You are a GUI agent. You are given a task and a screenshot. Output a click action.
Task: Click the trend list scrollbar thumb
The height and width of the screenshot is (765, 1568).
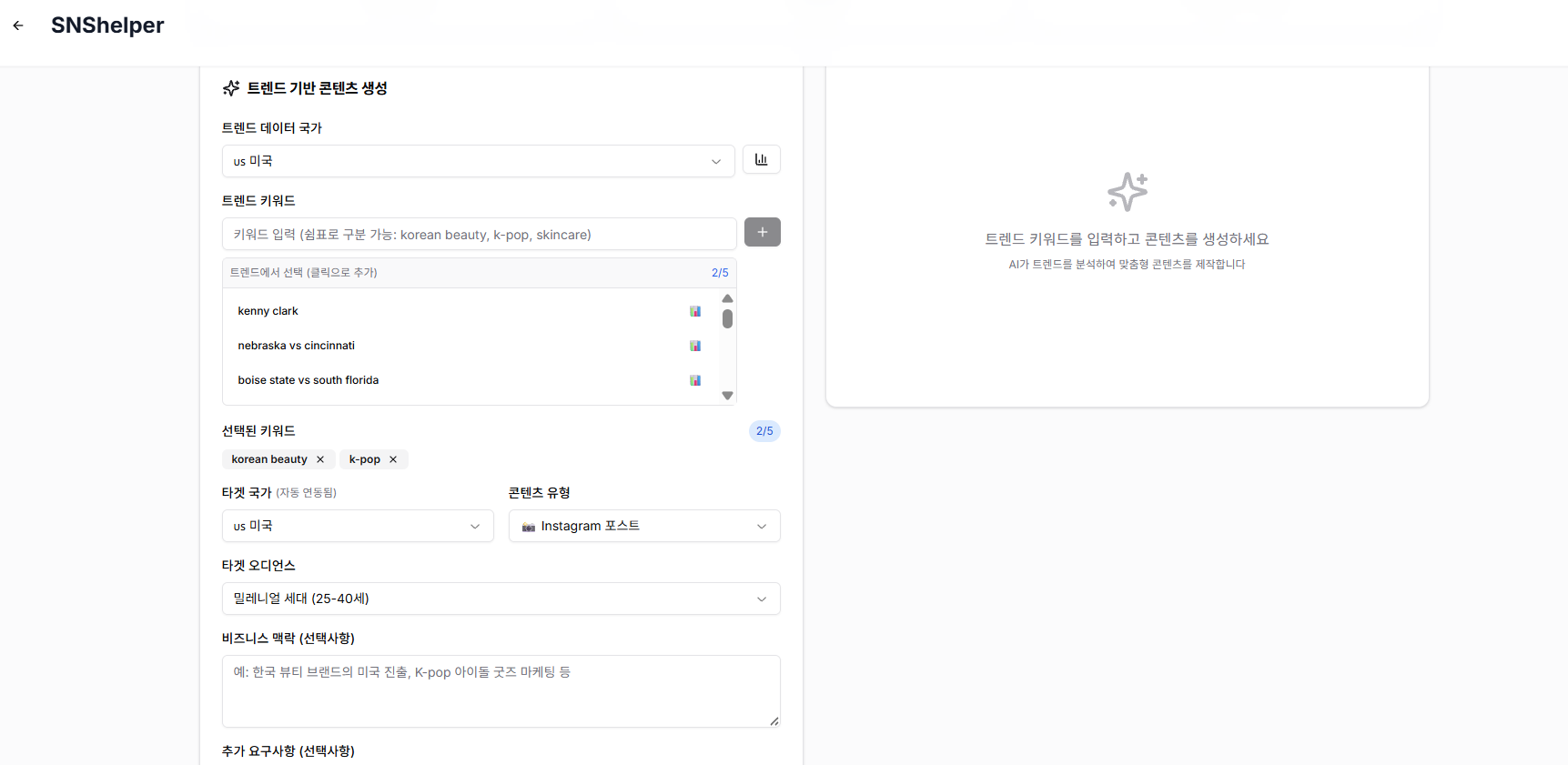point(727,318)
